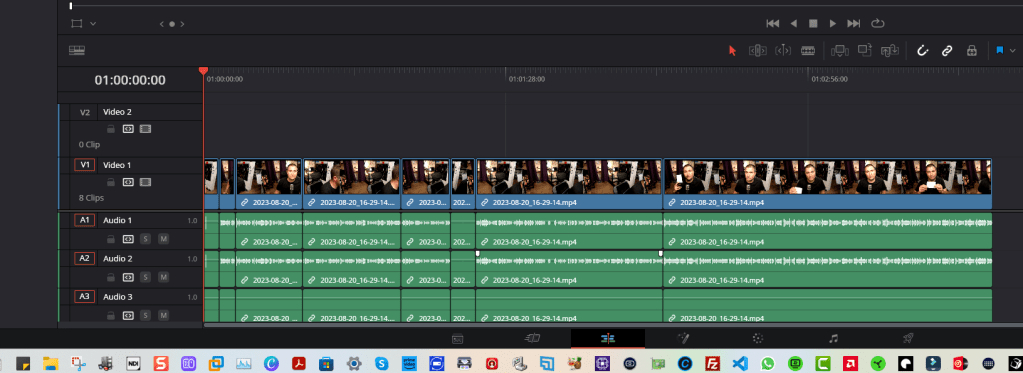Mute the Audio 1 track
The width and height of the screenshot is (1023, 373).
[x=163, y=239]
